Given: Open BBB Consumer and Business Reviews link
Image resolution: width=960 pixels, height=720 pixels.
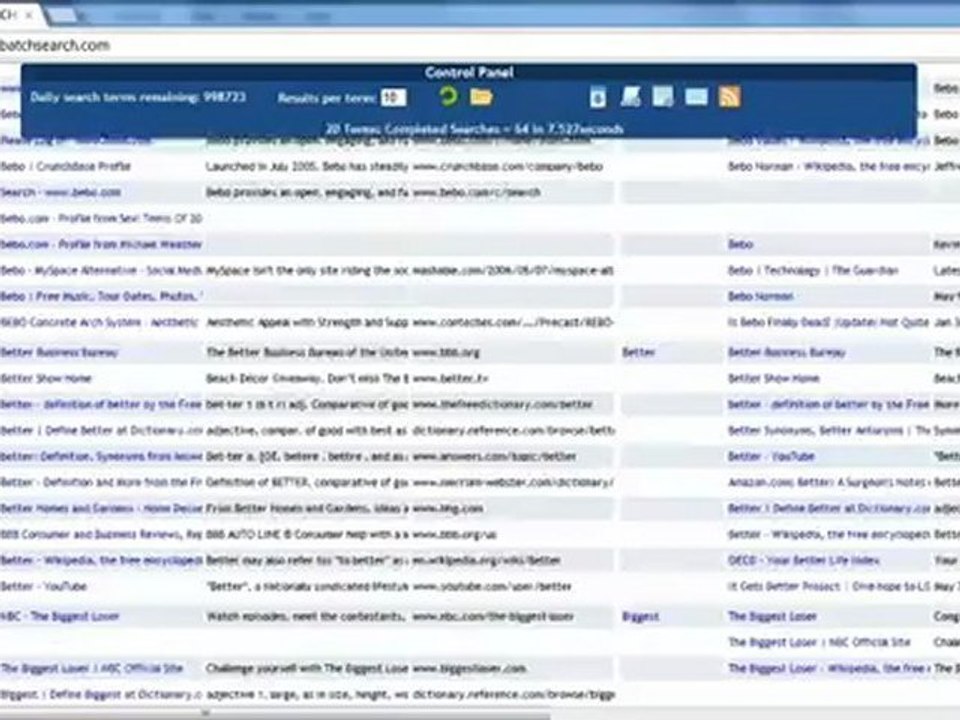Looking at the screenshot, I should (101, 534).
